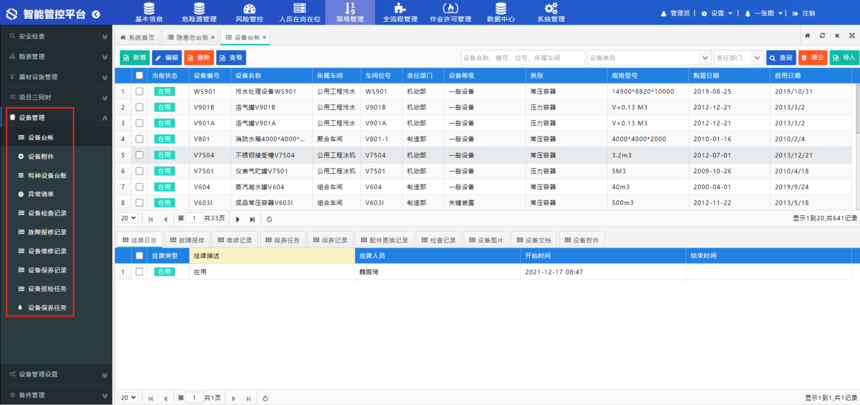This screenshot has width=860, height=405.
Task: Click the 危险源管理 top navigation icon
Action: coord(199,9)
